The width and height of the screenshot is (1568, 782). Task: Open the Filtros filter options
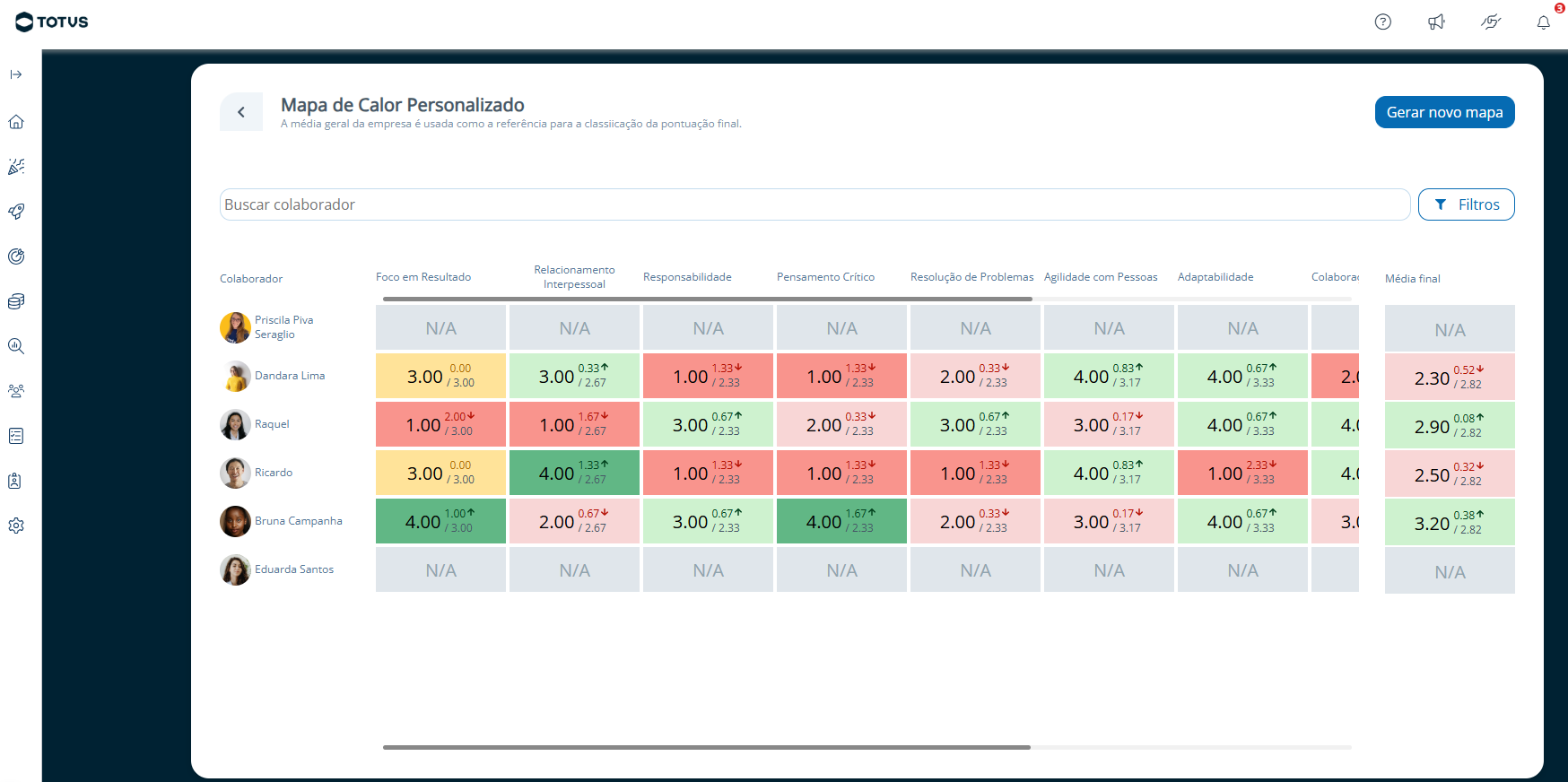[x=1466, y=204]
